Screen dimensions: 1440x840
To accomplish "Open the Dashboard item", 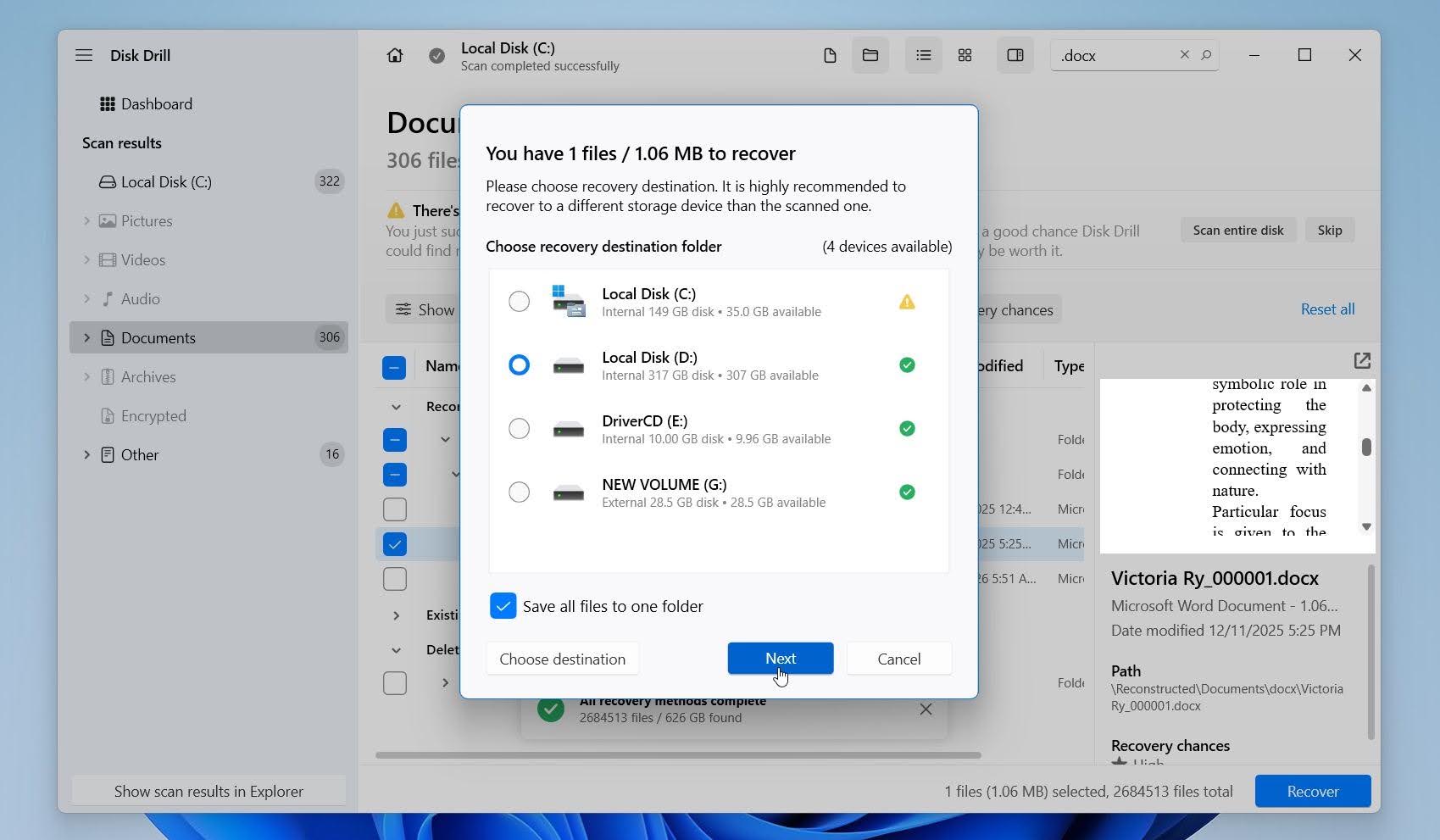I will click(x=208, y=103).
